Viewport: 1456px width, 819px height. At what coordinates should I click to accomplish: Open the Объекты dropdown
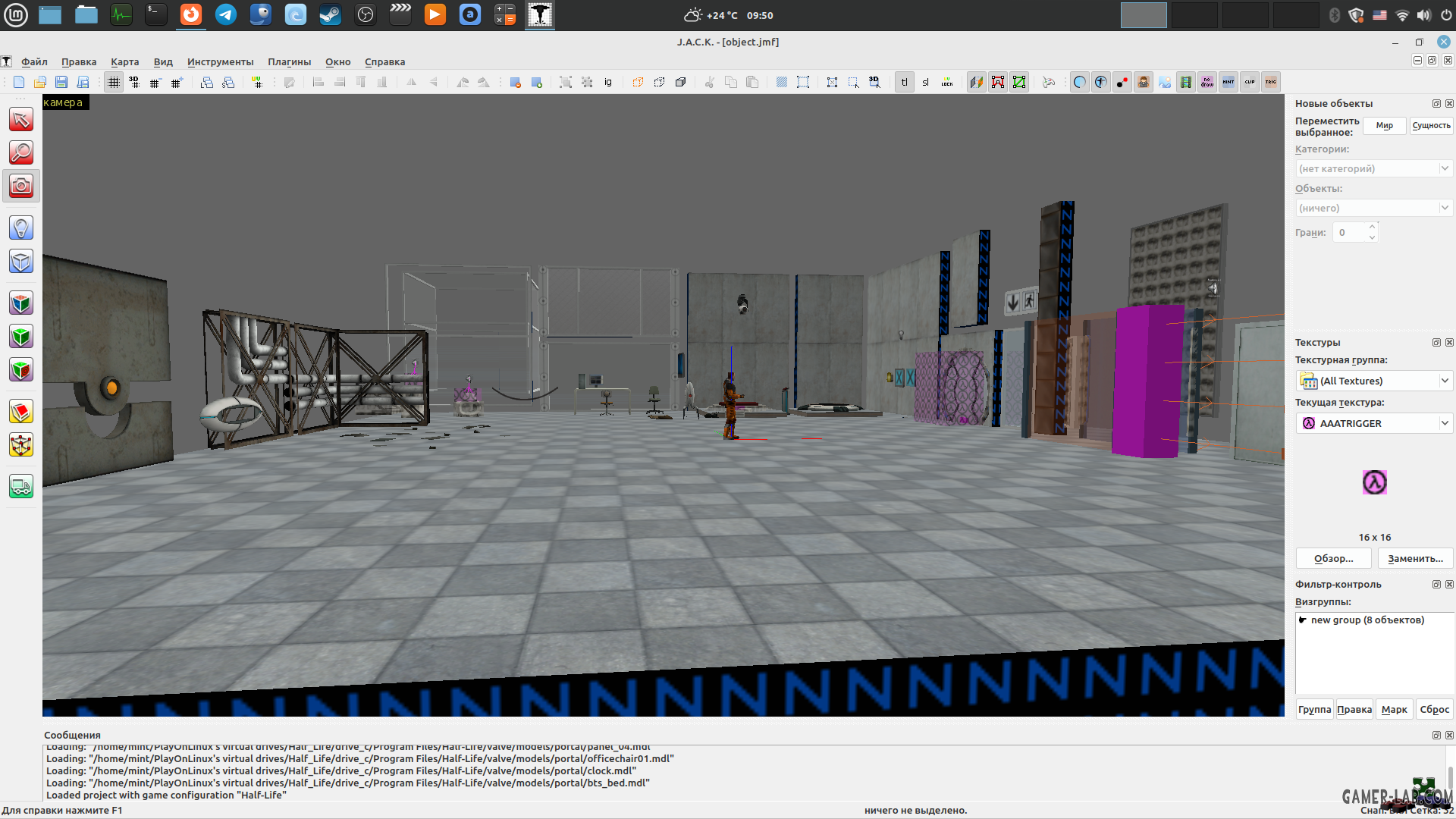pos(1373,208)
